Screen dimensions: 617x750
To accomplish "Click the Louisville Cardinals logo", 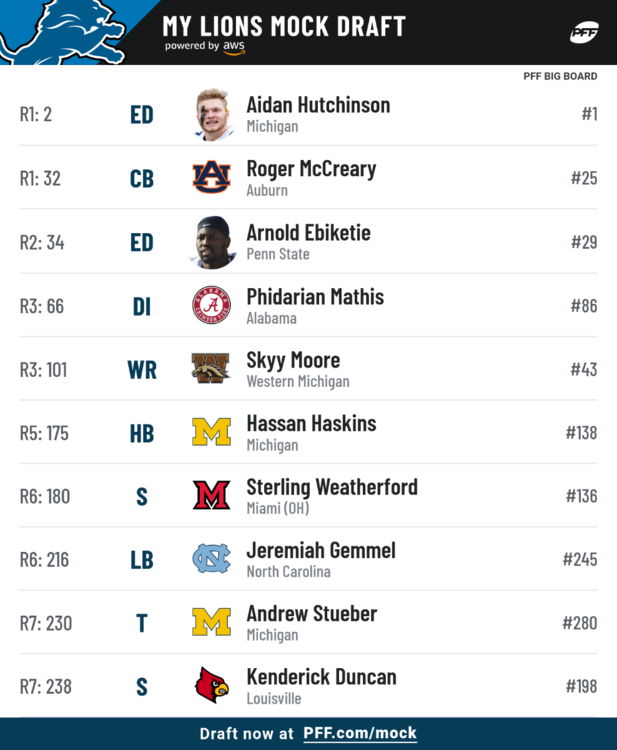I will 212,686.
